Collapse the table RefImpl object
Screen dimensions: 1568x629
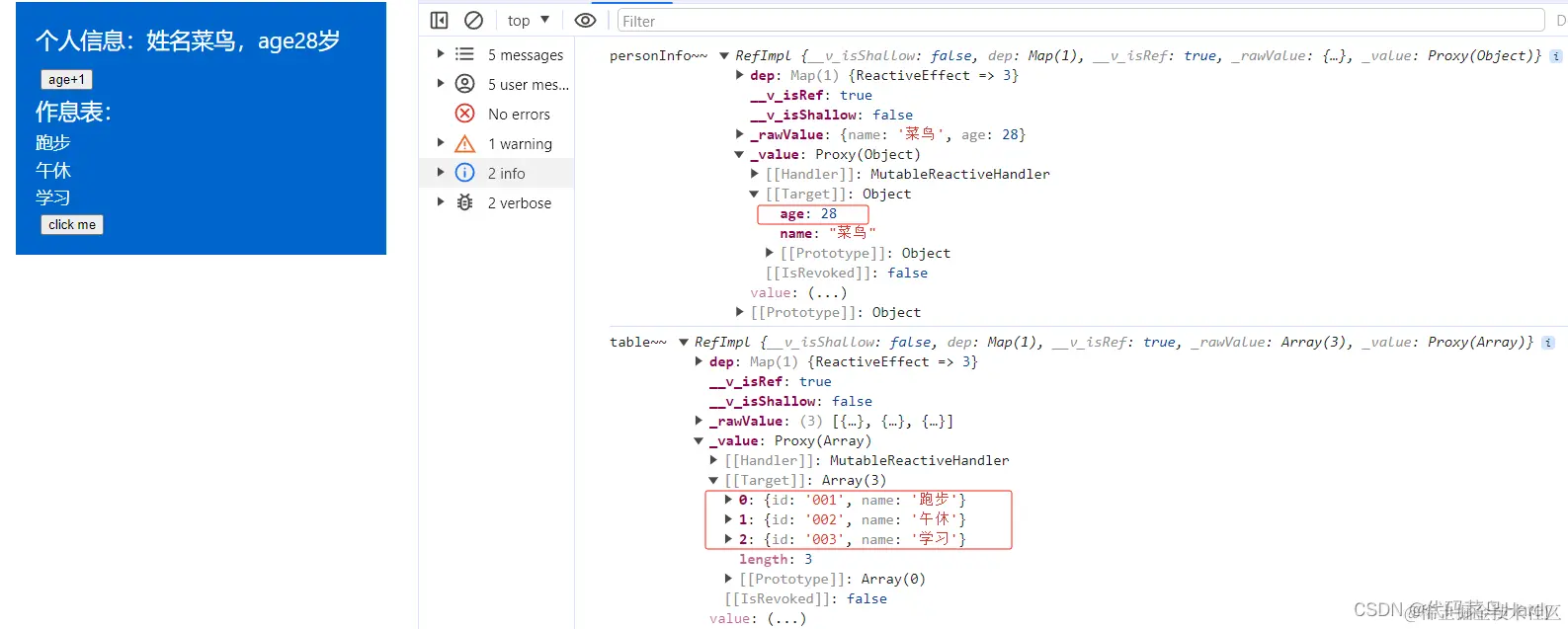click(684, 342)
